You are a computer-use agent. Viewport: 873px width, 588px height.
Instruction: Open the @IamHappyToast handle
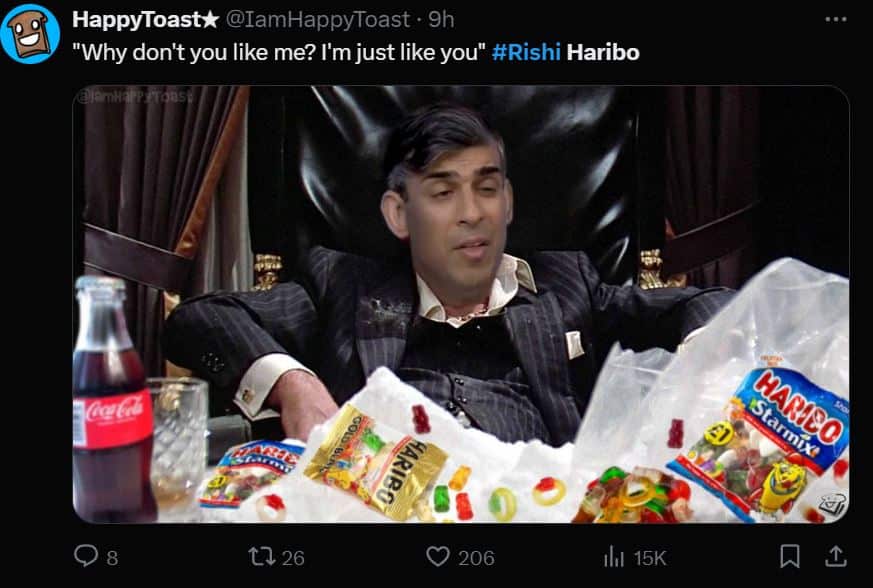(317, 20)
